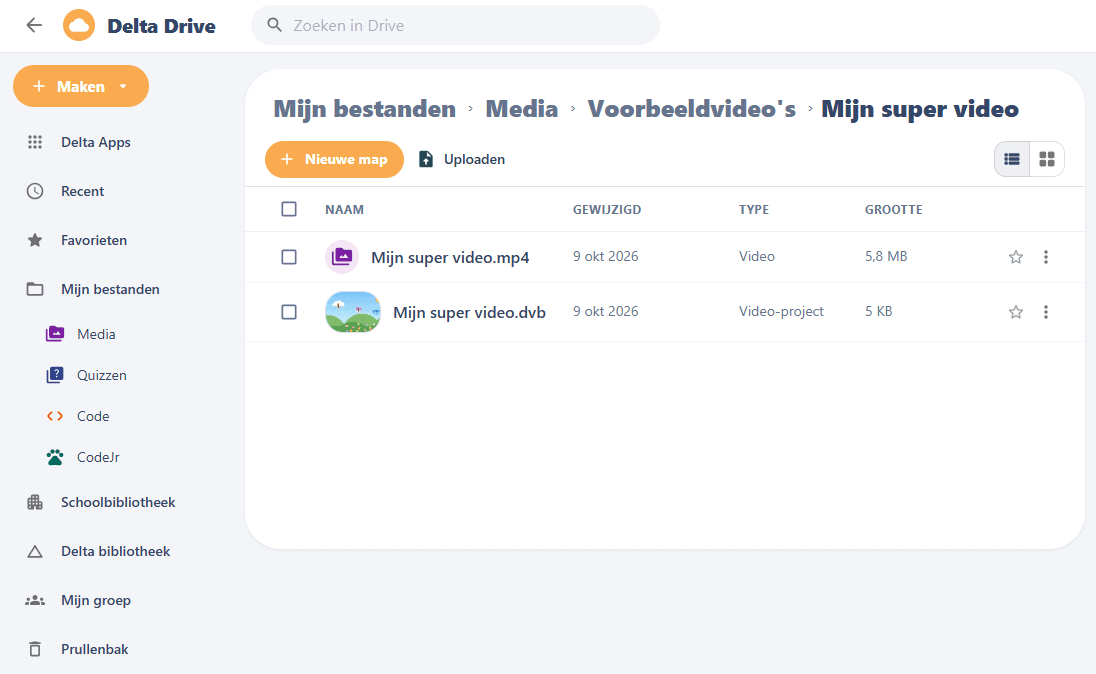The image size is (1096, 674).
Task: Click the Recent clock icon
Action: [x=35, y=191]
